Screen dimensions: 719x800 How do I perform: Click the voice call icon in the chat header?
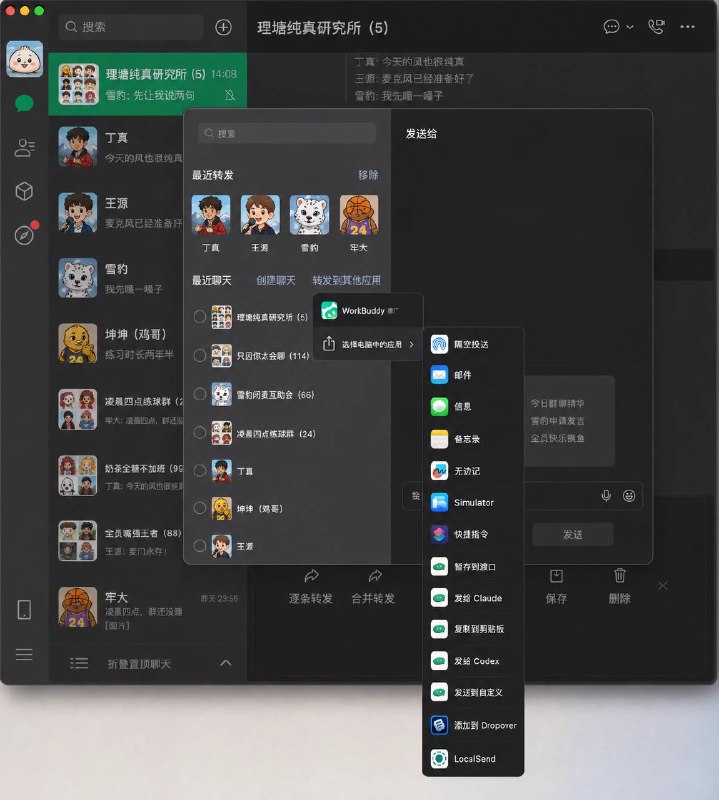click(x=657, y=27)
